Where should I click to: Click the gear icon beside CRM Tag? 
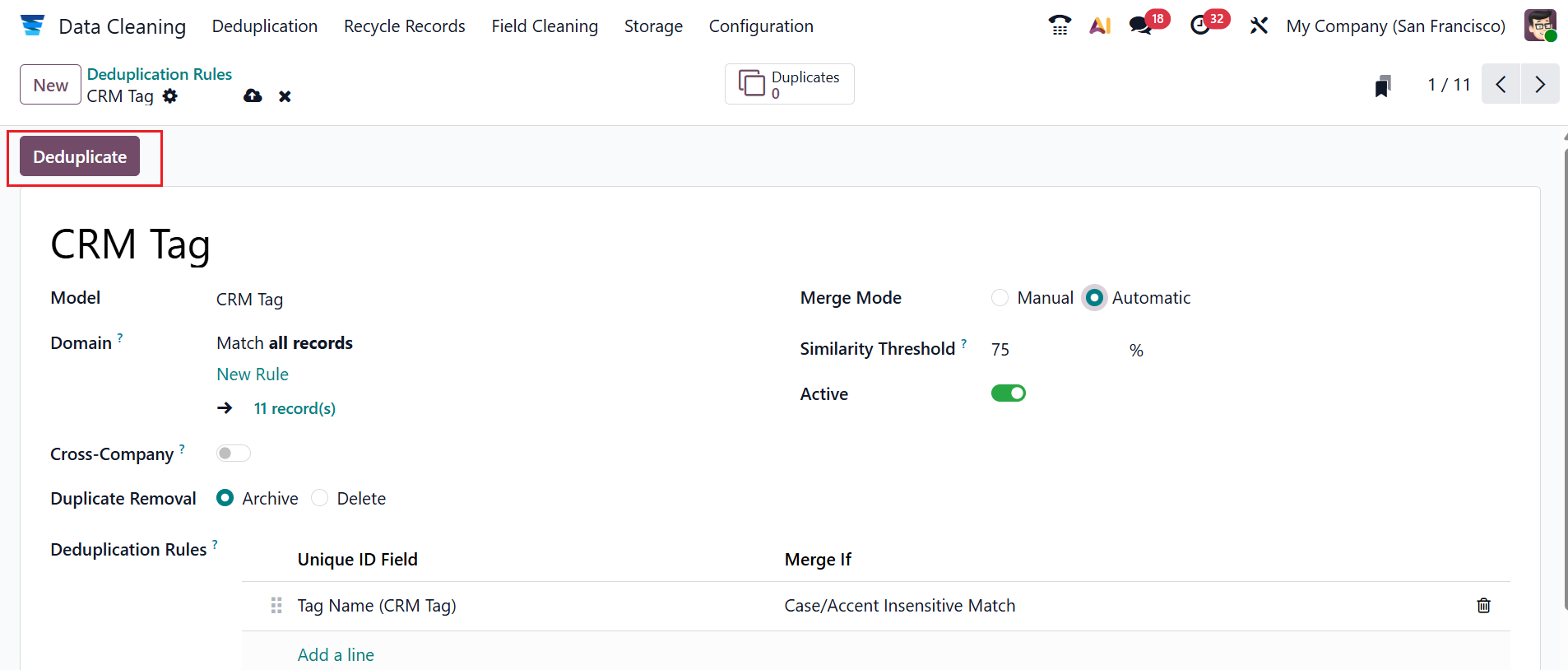[170, 96]
